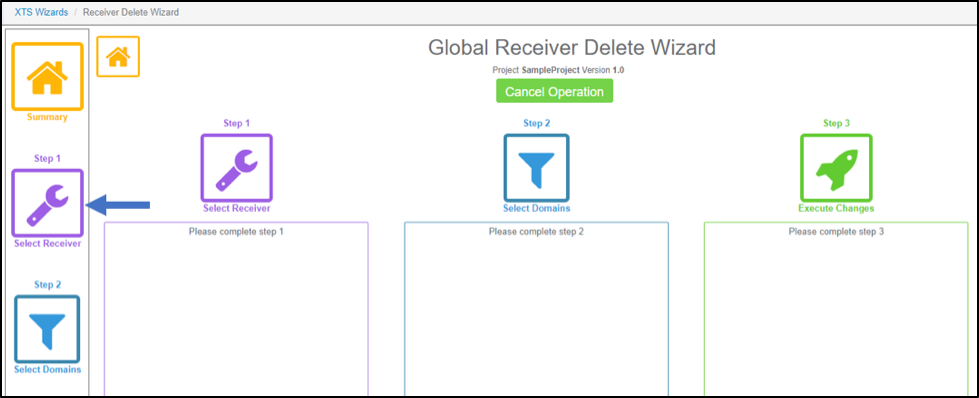The width and height of the screenshot is (979, 398).
Task: Click sidebar Select Domains label
Action: click(47, 369)
